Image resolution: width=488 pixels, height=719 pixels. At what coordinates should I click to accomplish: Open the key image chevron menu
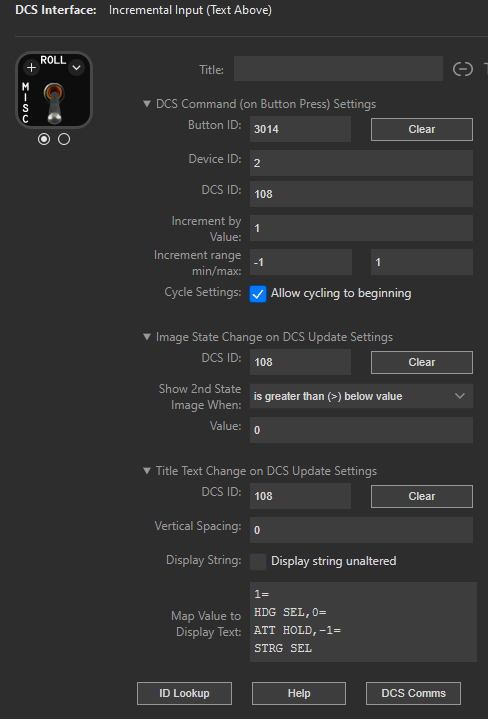[76, 68]
